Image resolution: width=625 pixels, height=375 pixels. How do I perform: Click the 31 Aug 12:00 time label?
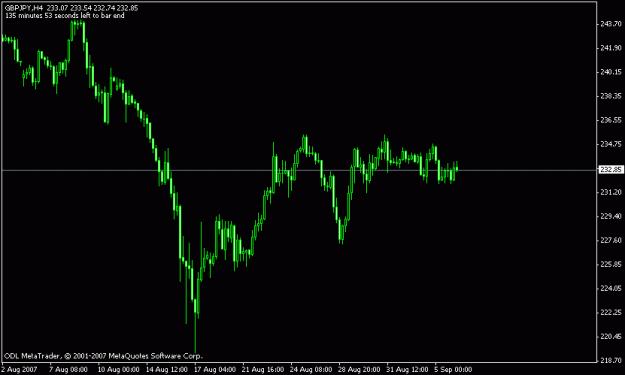[407, 369]
